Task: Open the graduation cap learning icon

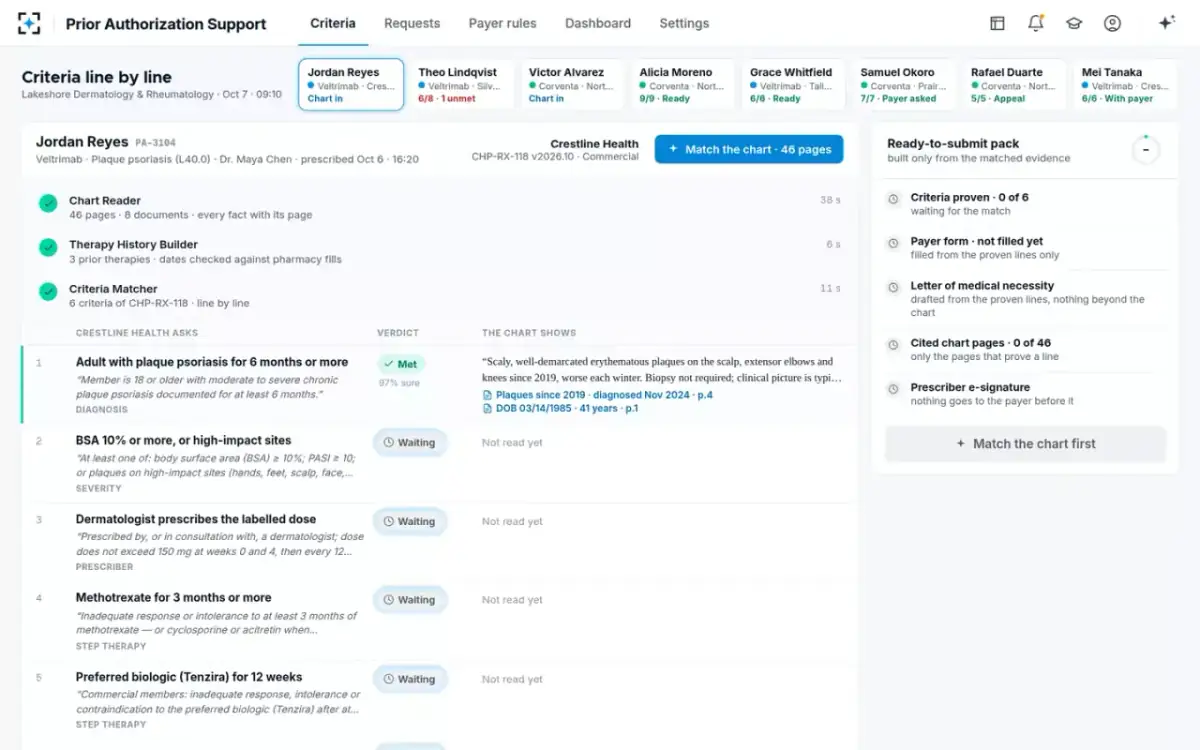Action: coord(1074,23)
